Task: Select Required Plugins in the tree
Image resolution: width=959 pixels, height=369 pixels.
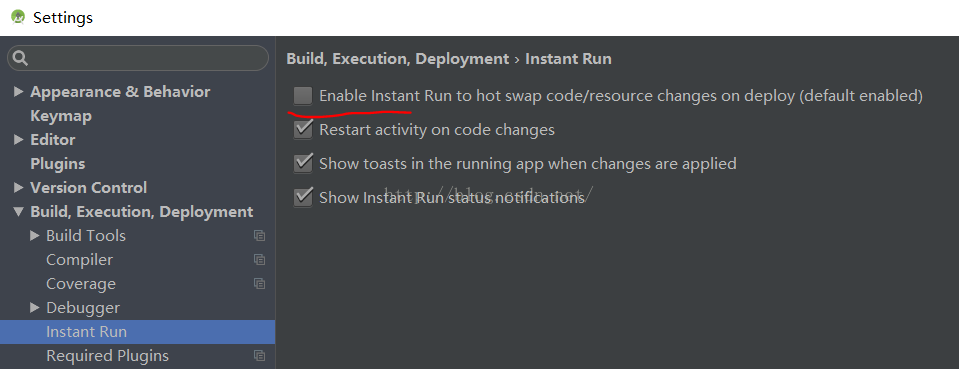Action: point(107,356)
